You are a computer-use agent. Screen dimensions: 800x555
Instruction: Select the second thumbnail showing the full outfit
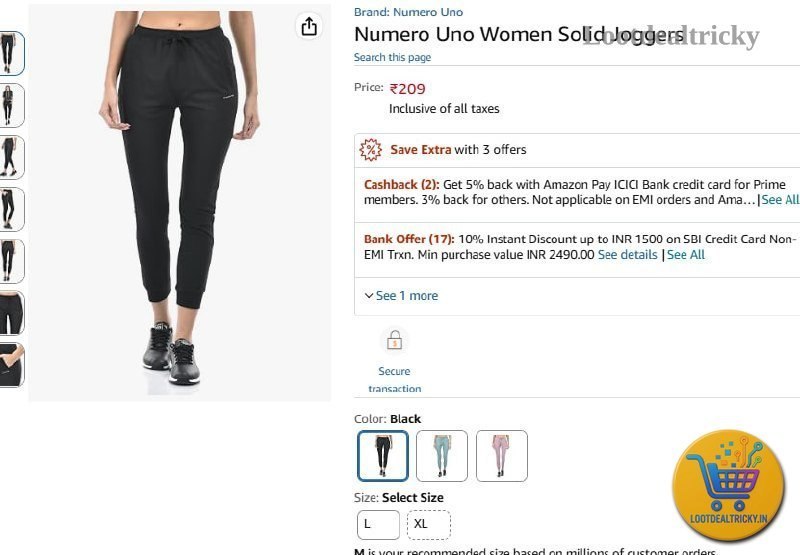(11, 105)
